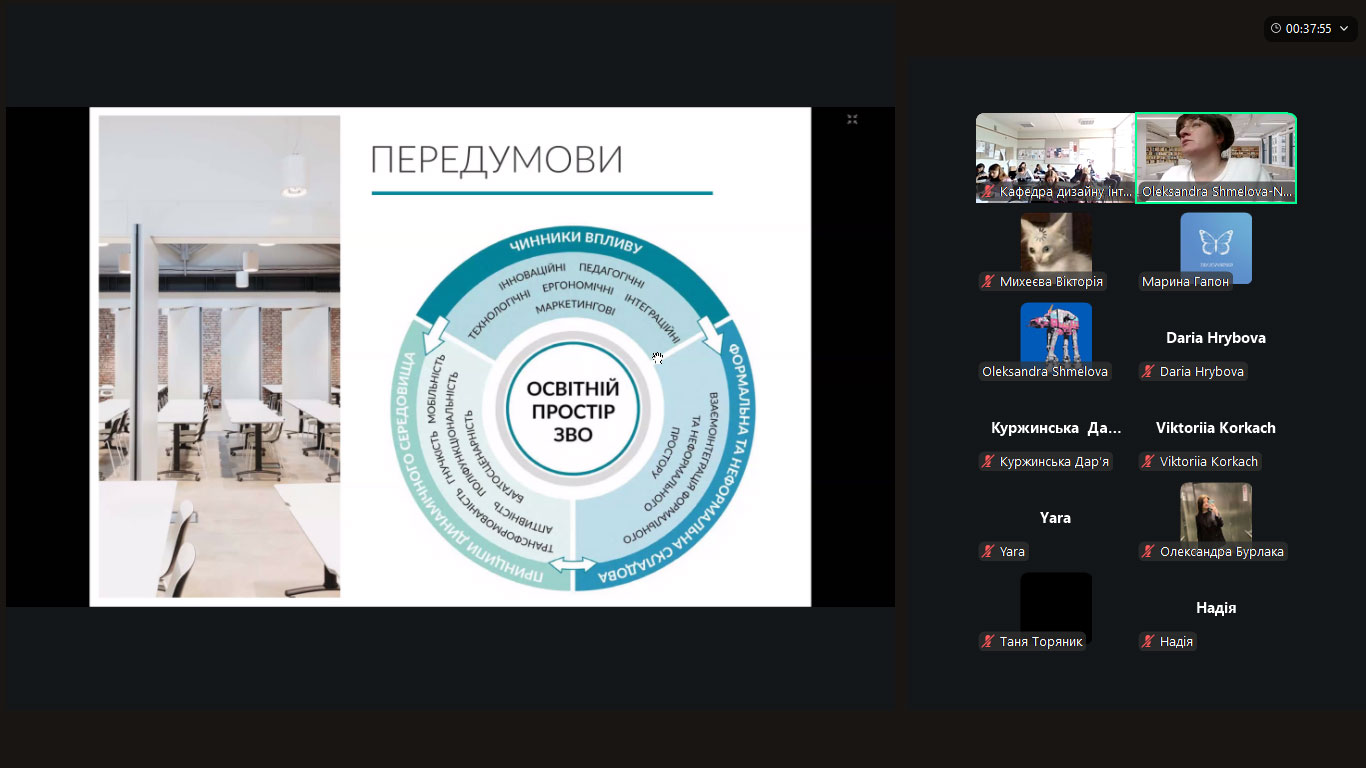This screenshot has height=768, width=1366.
Task: Expand the meeting timer dropdown chevron
Action: coord(1344,29)
